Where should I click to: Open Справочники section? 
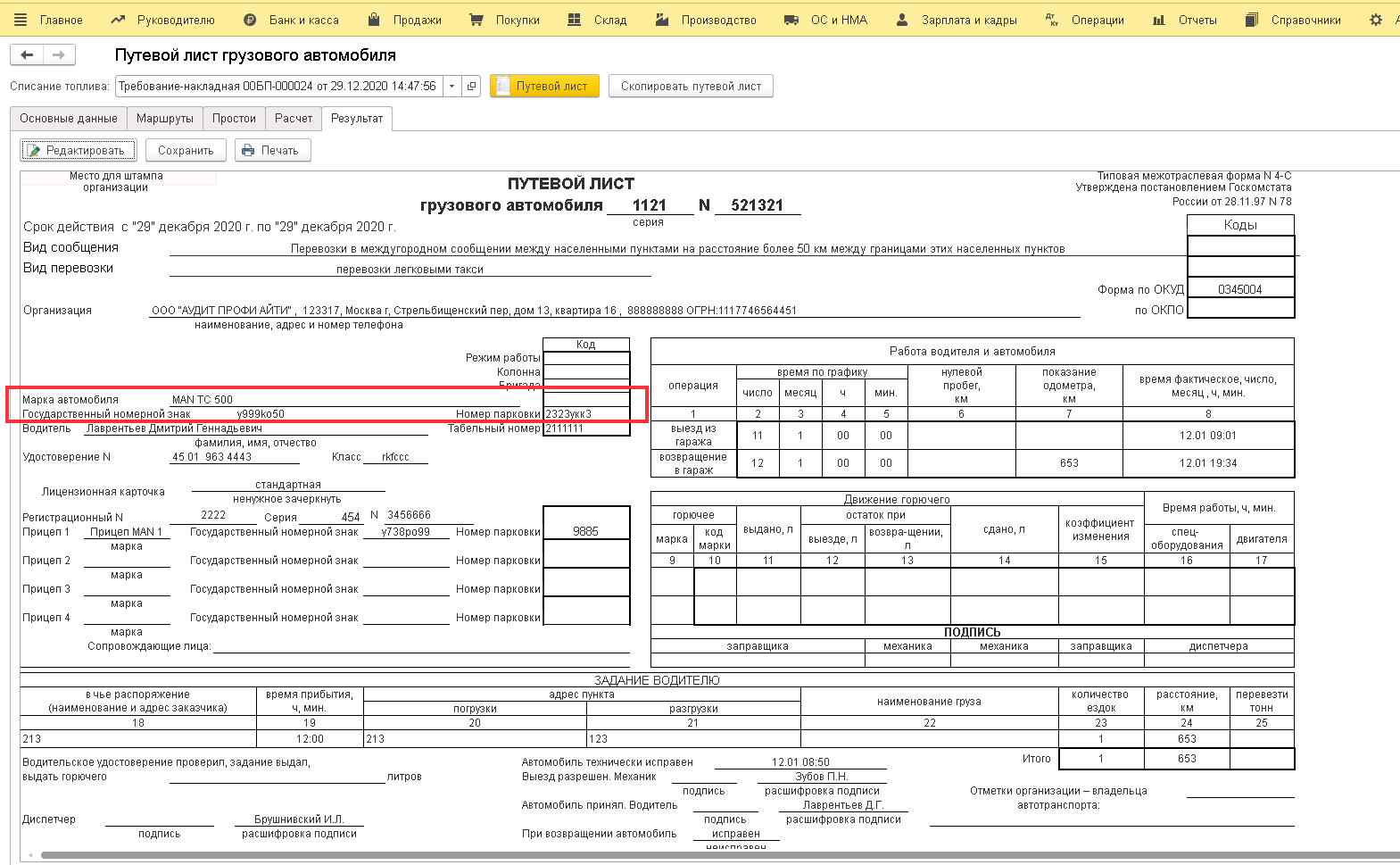coord(1294,20)
